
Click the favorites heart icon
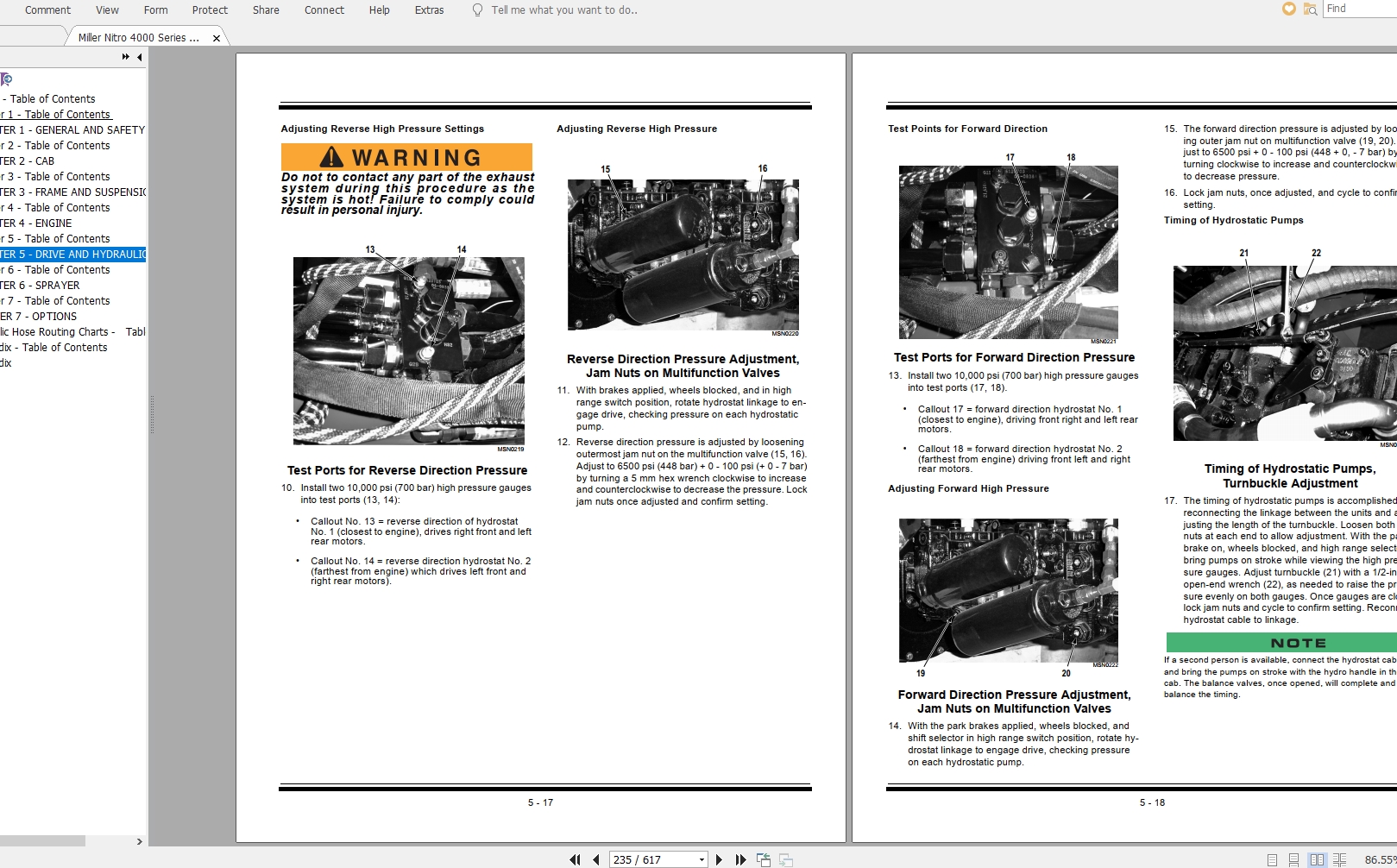pos(1288,9)
